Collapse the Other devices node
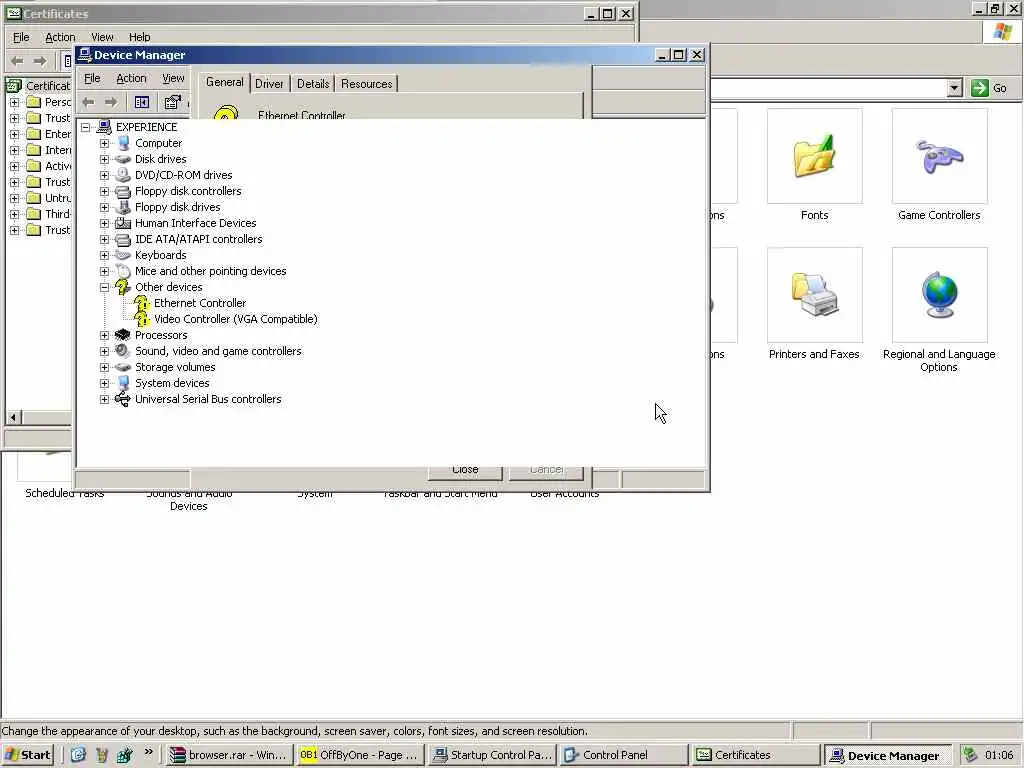 point(104,287)
